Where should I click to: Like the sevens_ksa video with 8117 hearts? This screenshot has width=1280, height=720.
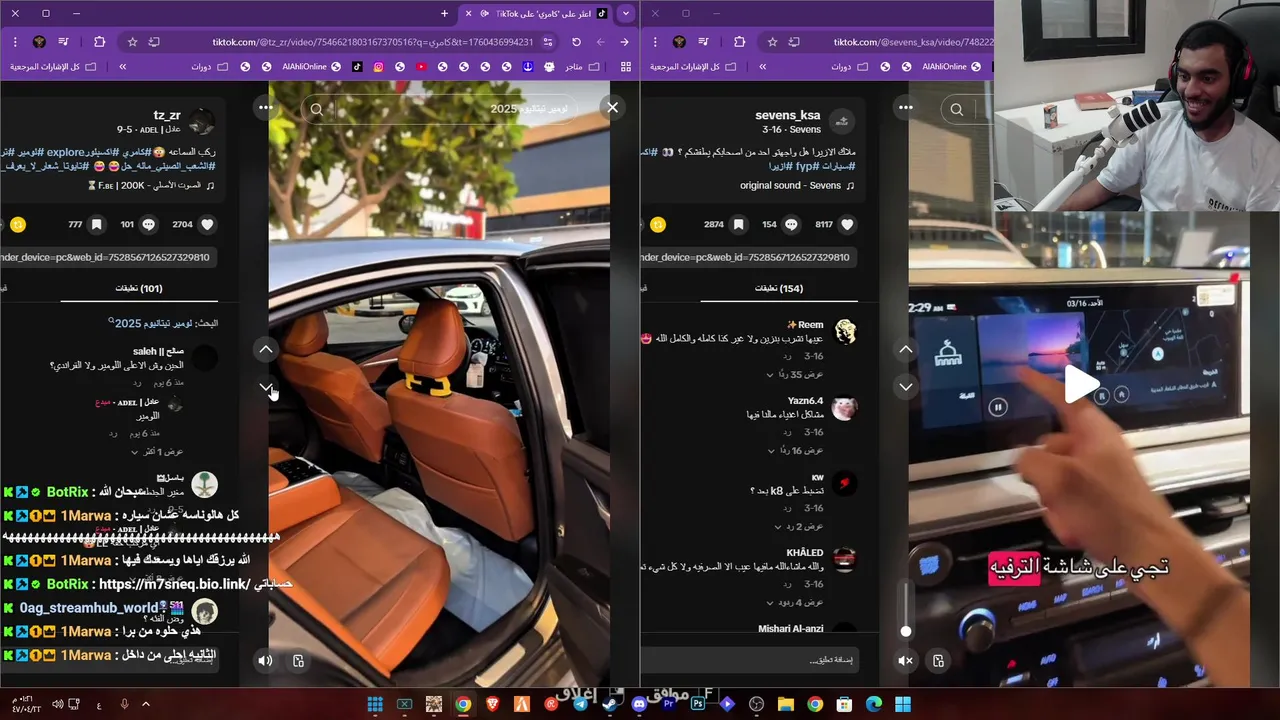[848, 225]
